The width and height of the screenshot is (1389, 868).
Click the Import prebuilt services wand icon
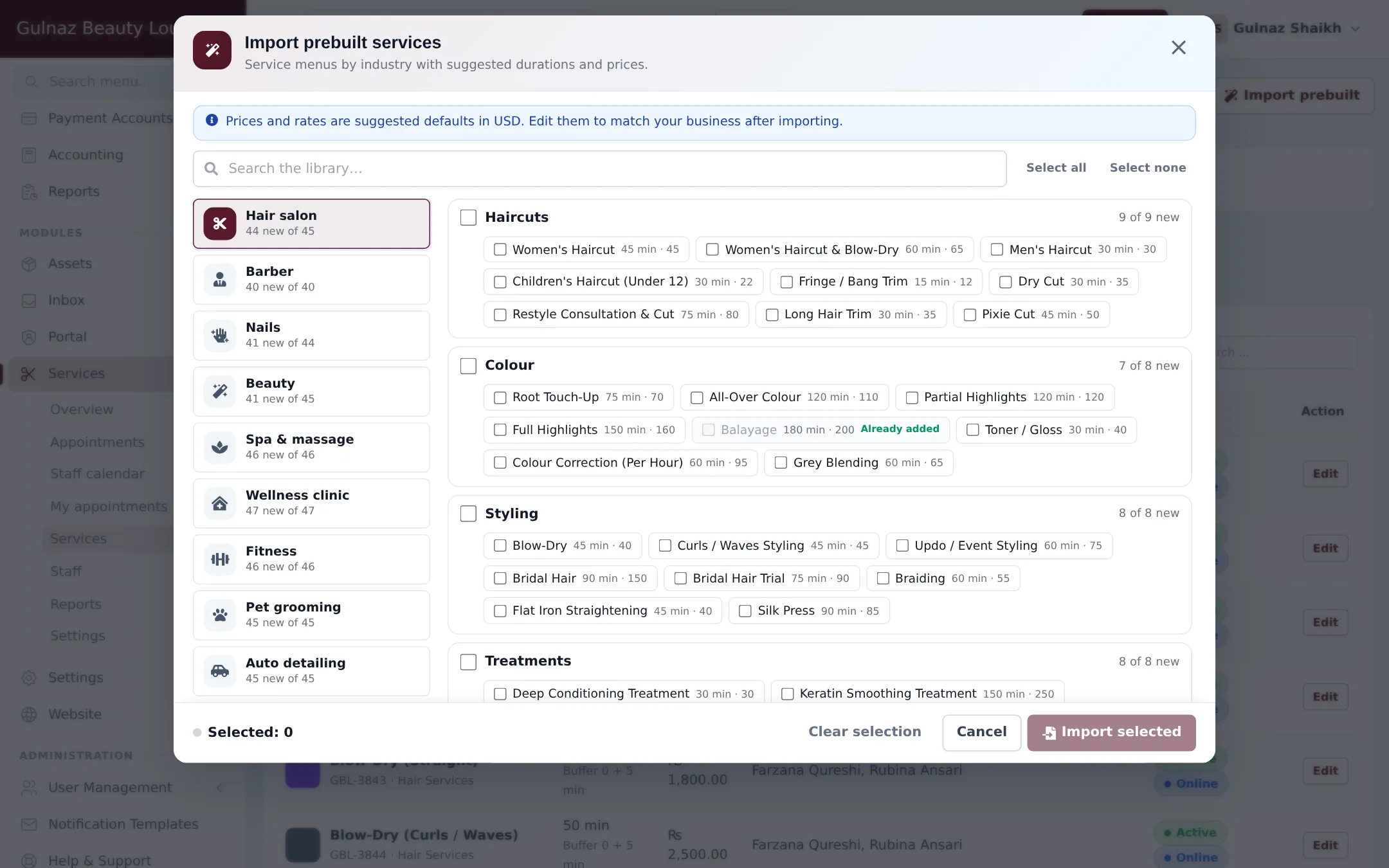(x=212, y=50)
